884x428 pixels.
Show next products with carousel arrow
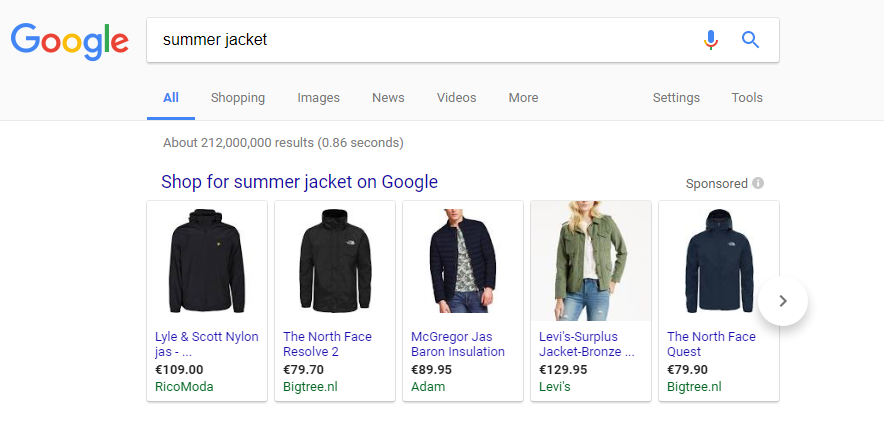pos(783,301)
